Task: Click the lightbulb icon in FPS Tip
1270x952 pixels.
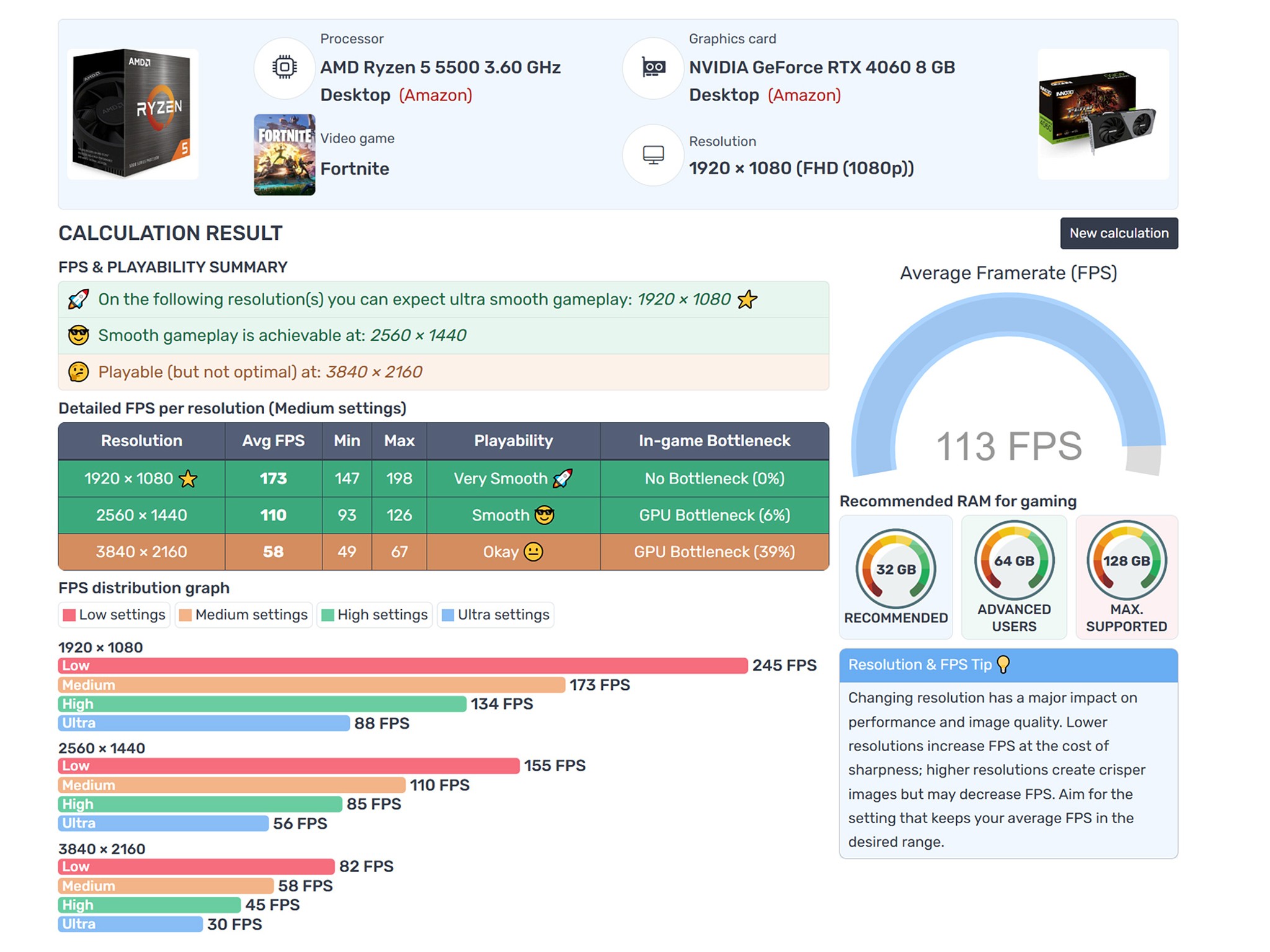Action: pos(1003,664)
